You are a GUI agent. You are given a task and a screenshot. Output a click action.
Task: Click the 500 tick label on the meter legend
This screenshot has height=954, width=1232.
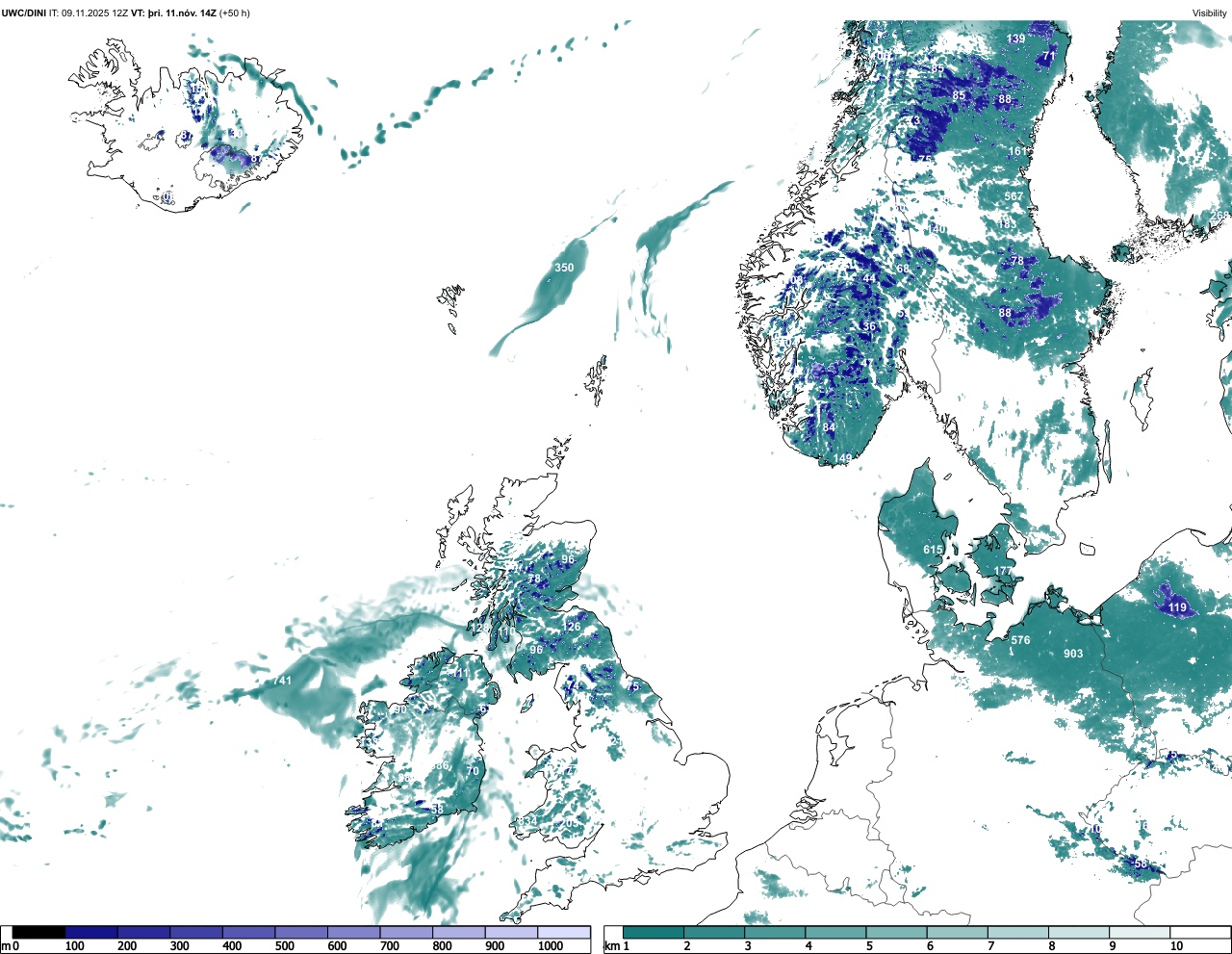284,946
